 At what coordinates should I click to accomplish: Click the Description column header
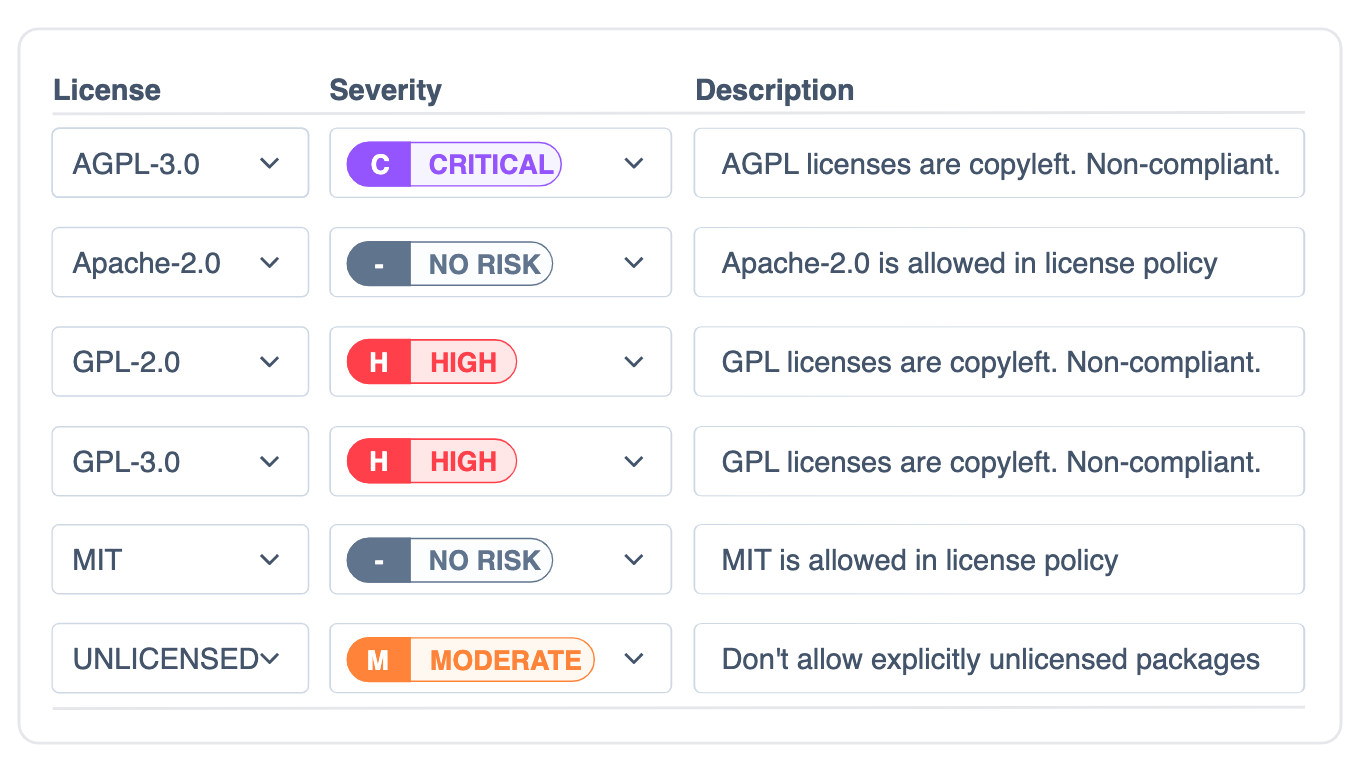click(774, 90)
